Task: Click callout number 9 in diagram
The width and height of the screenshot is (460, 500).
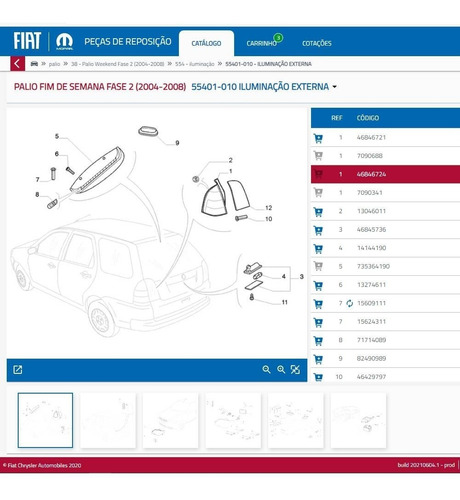Action: (177, 143)
